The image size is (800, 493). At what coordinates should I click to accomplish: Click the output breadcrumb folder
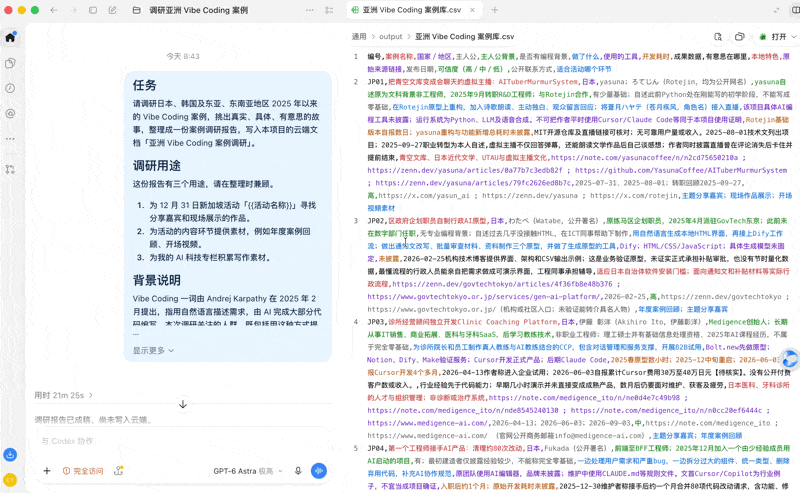pyautogui.click(x=391, y=37)
